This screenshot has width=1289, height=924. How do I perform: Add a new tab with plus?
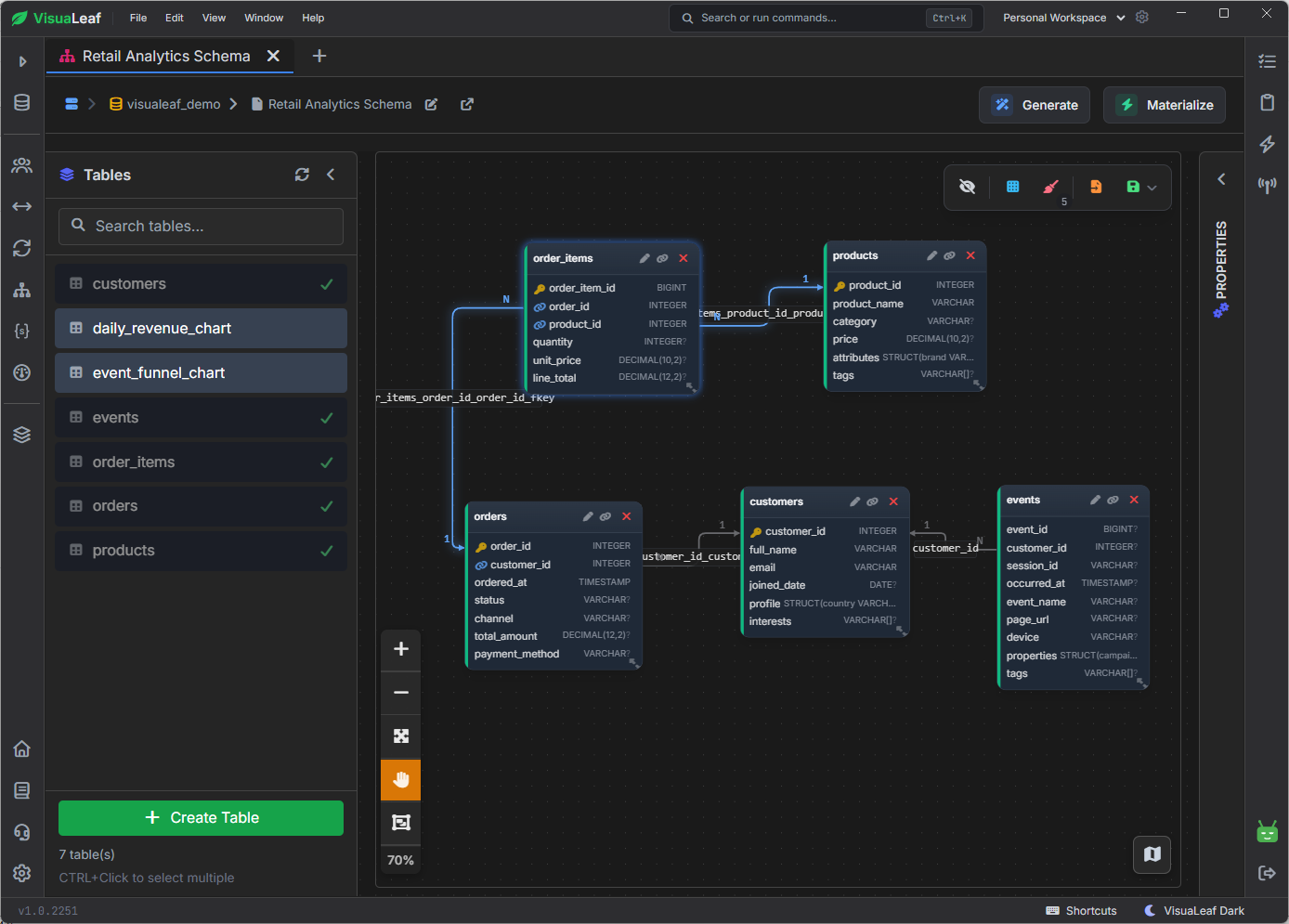pyautogui.click(x=319, y=56)
